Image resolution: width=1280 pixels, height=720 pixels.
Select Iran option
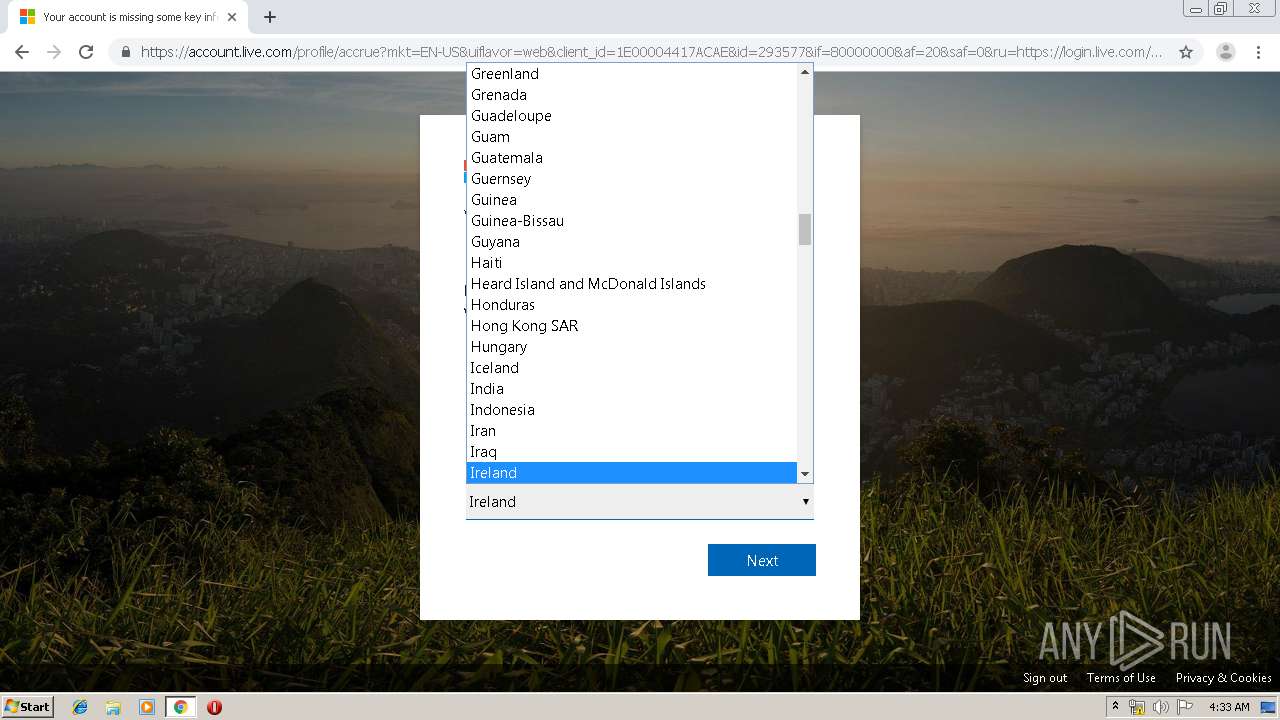tap(632, 431)
